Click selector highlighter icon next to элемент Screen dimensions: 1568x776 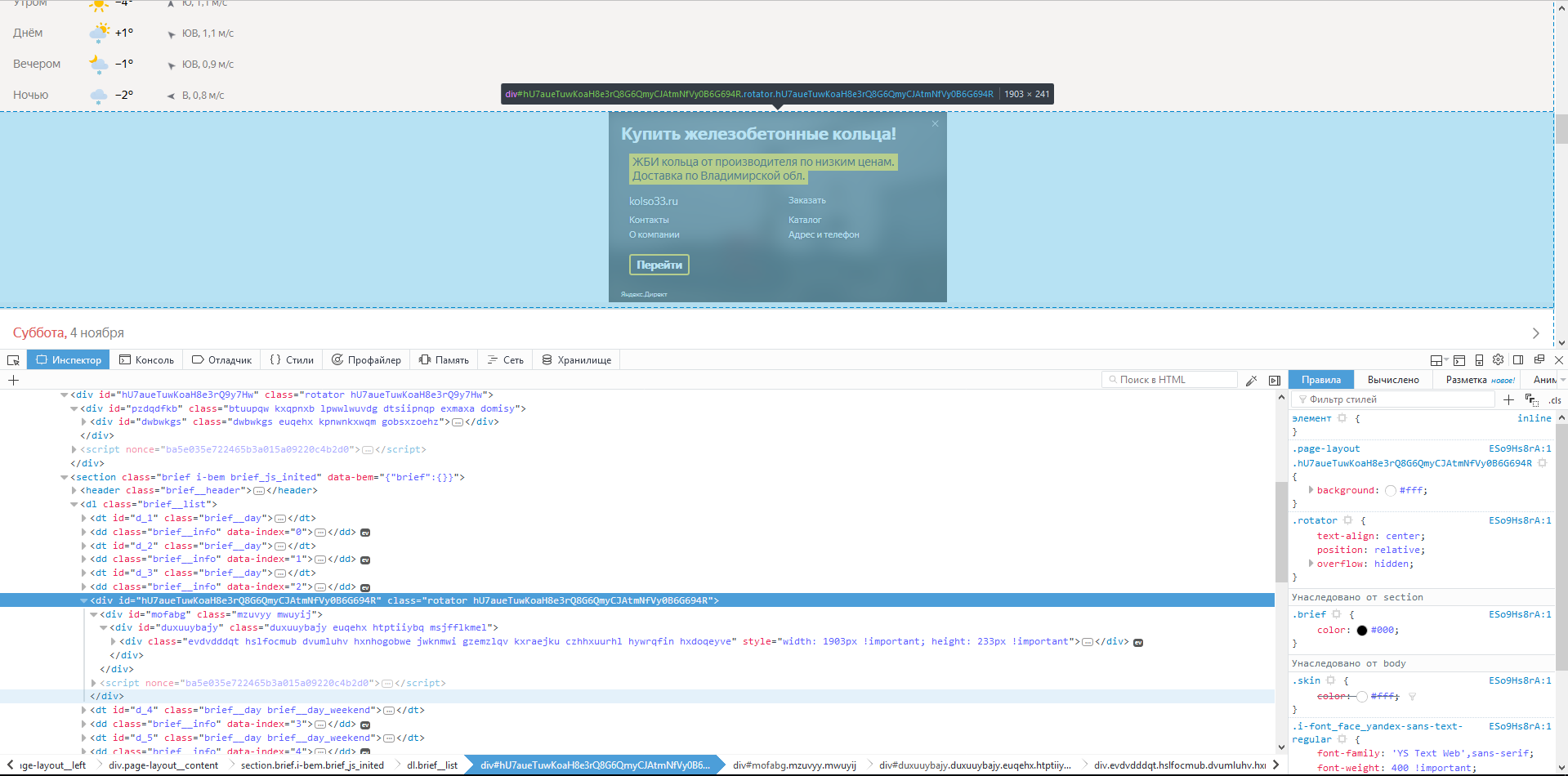tap(1342, 418)
